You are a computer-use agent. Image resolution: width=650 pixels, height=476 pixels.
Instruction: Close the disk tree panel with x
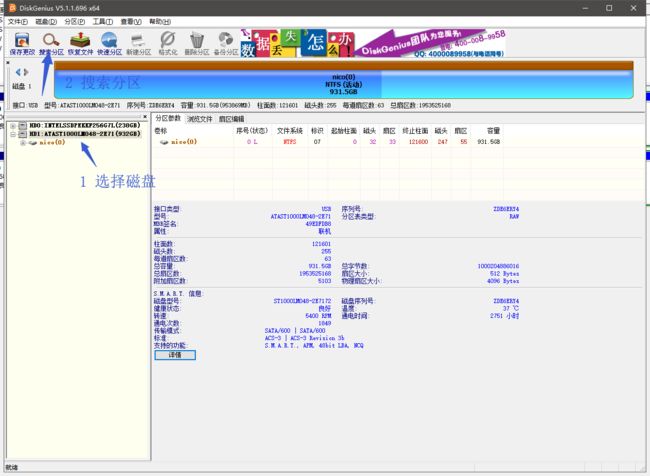click(145, 117)
